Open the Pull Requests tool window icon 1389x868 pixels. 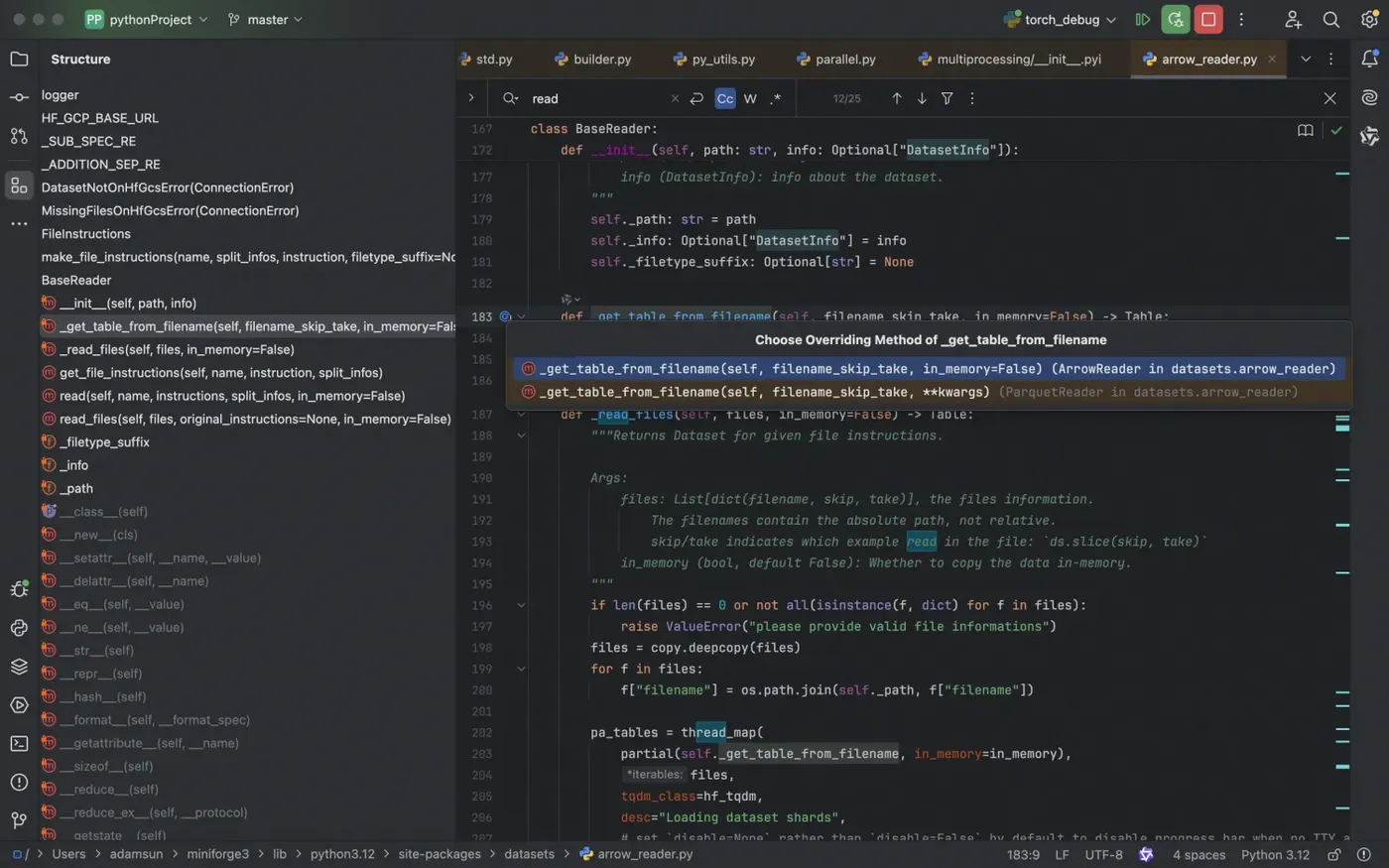(x=19, y=136)
